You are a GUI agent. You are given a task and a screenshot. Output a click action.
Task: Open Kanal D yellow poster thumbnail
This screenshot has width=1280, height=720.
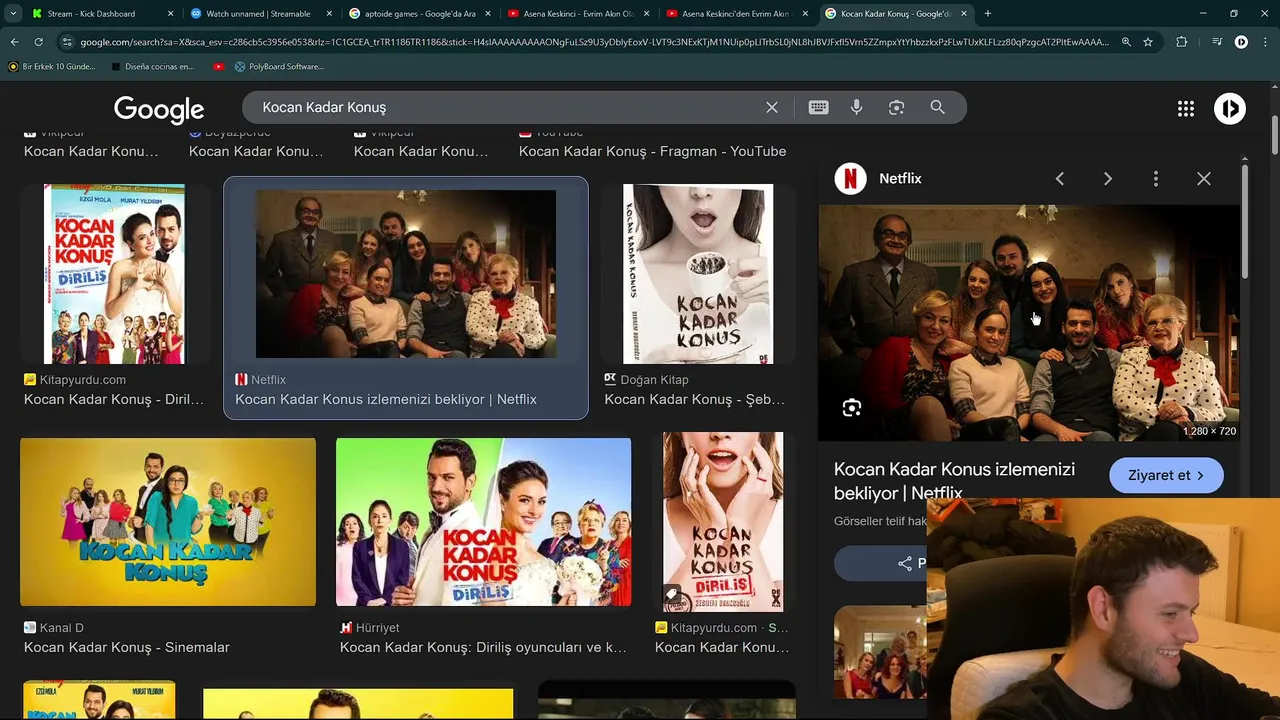click(168, 522)
